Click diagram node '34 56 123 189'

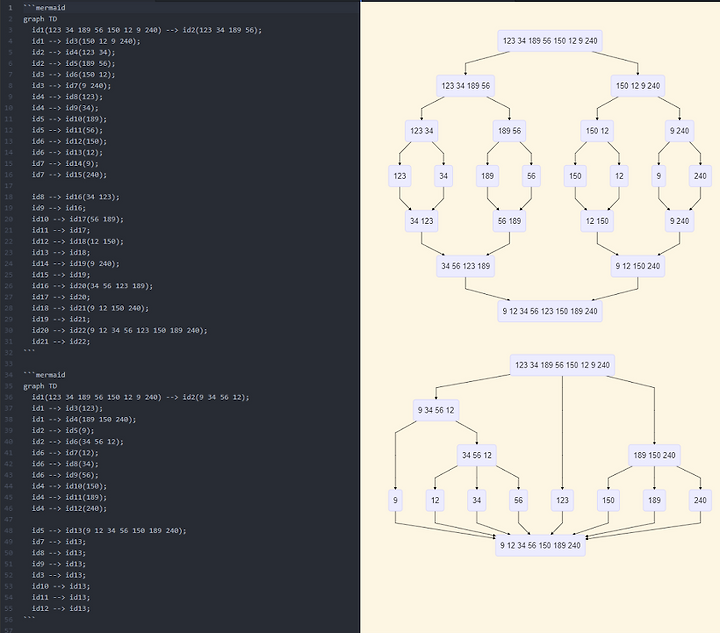click(465, 266)
